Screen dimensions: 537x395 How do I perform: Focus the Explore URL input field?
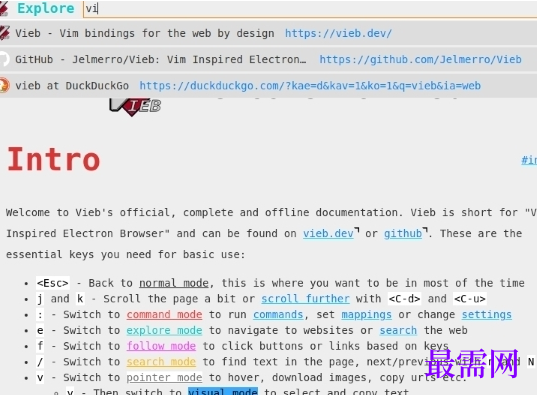point(310,9)
